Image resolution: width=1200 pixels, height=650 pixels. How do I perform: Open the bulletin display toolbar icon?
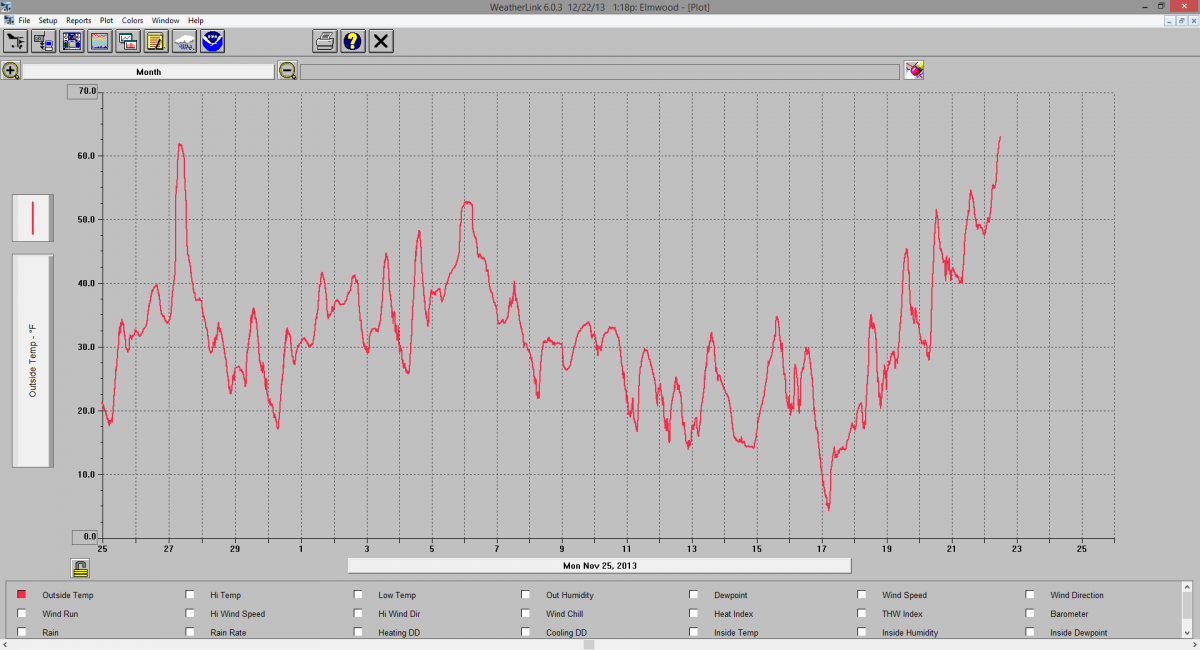(x=71, y=41)
